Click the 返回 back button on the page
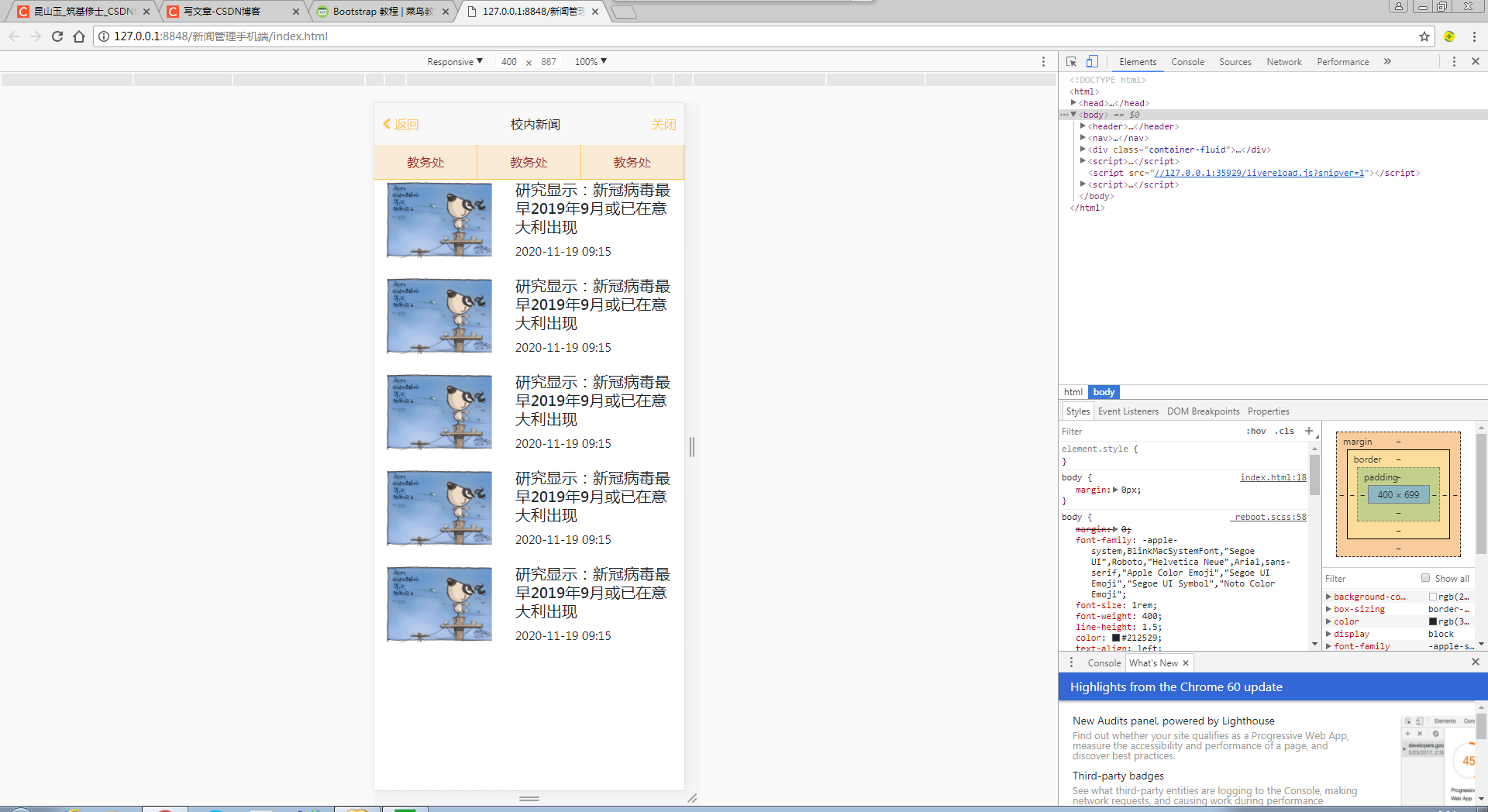Image resolution: width=1488 pixels, height=812 pixels. (401, 124)
